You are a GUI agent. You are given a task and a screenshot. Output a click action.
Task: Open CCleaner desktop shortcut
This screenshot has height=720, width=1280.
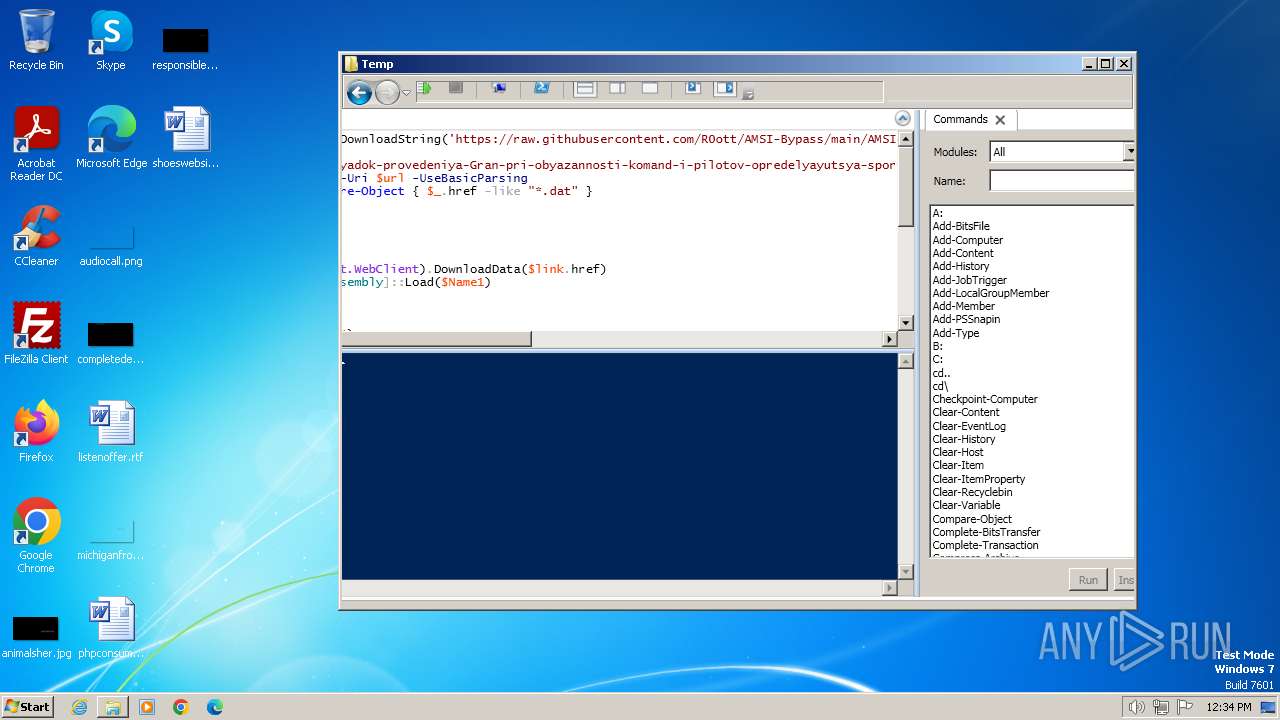pos(36,236)
